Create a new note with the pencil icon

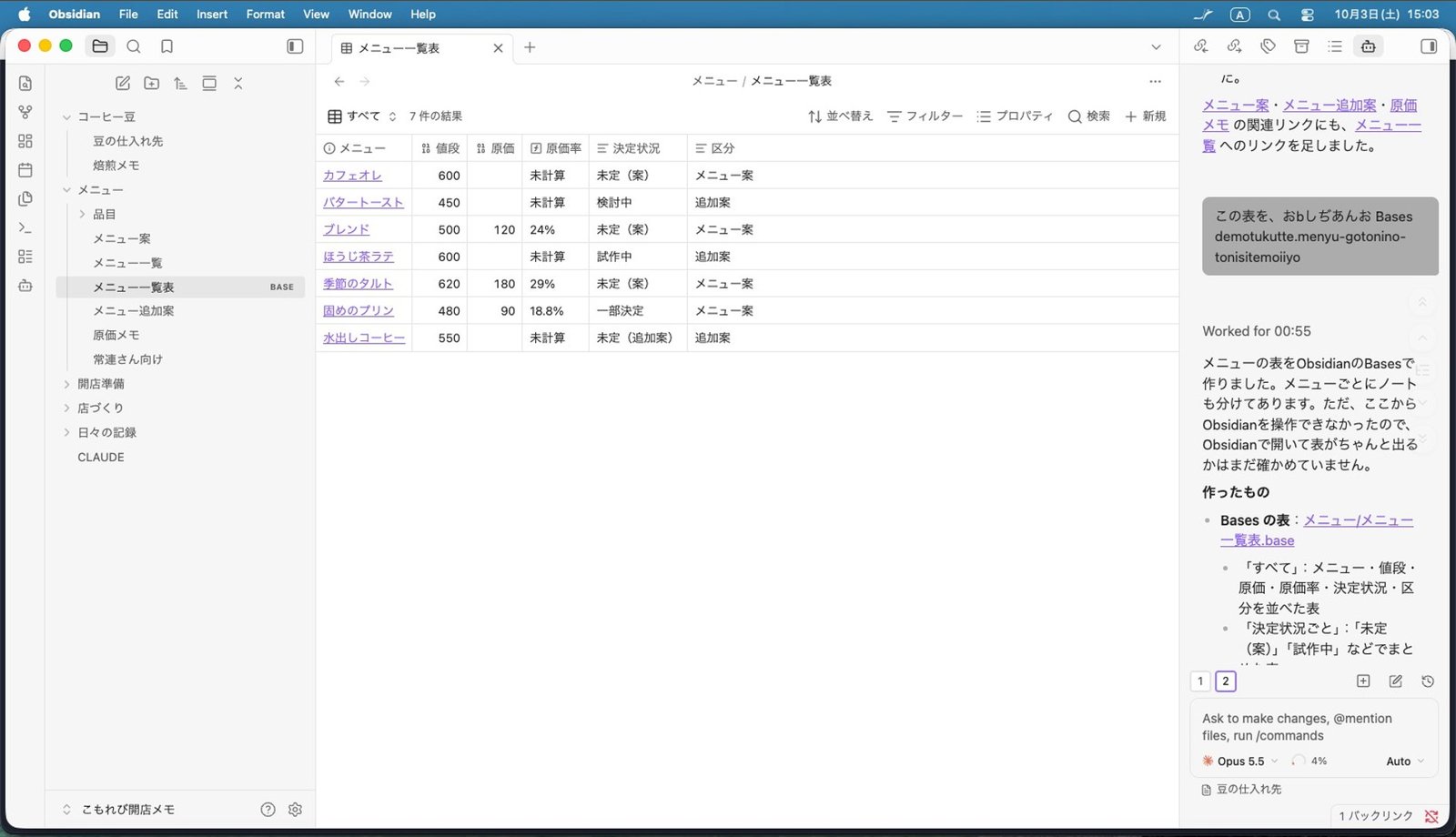point(123,83)
